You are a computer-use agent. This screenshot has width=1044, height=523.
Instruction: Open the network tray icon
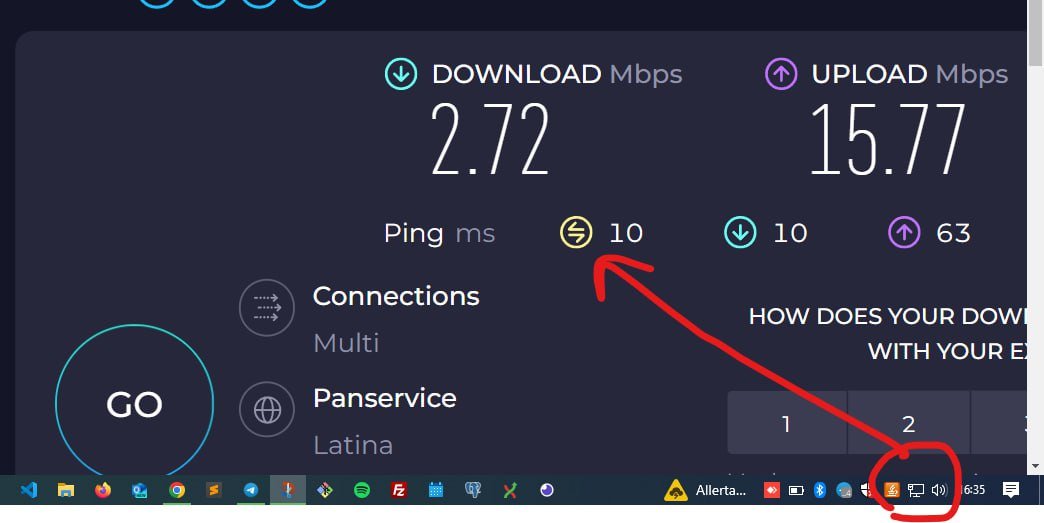(915, 490)
